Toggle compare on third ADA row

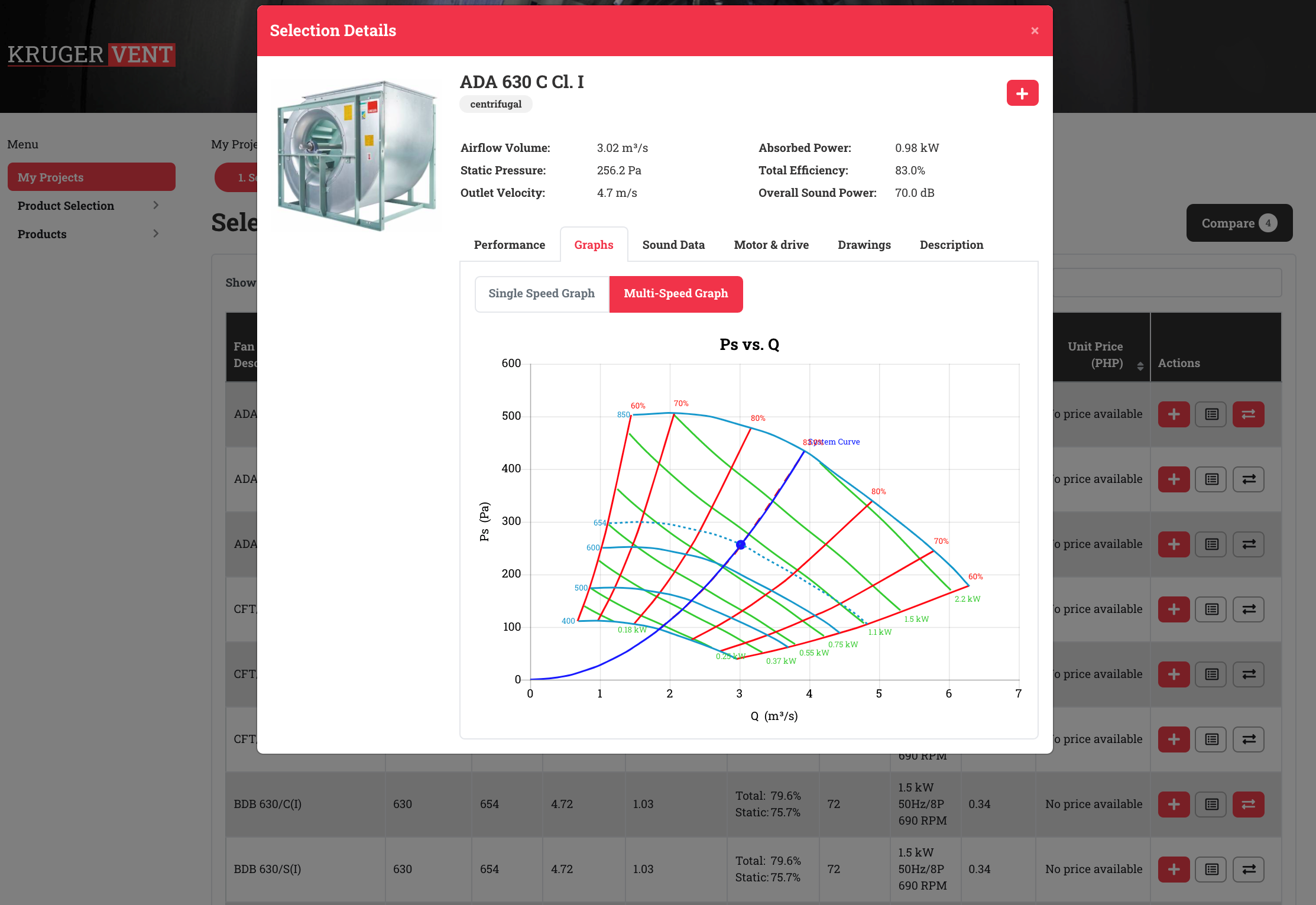(1249, 544)
